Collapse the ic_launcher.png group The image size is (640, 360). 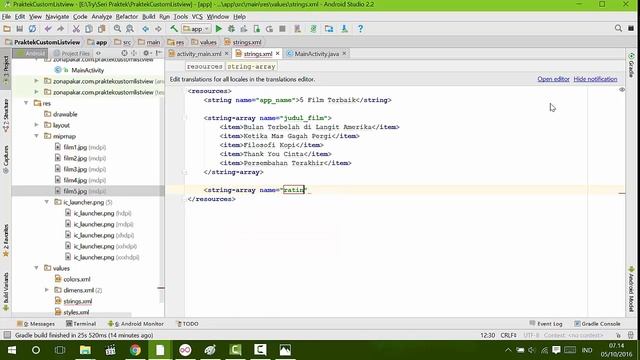click(x=47, y=202)
